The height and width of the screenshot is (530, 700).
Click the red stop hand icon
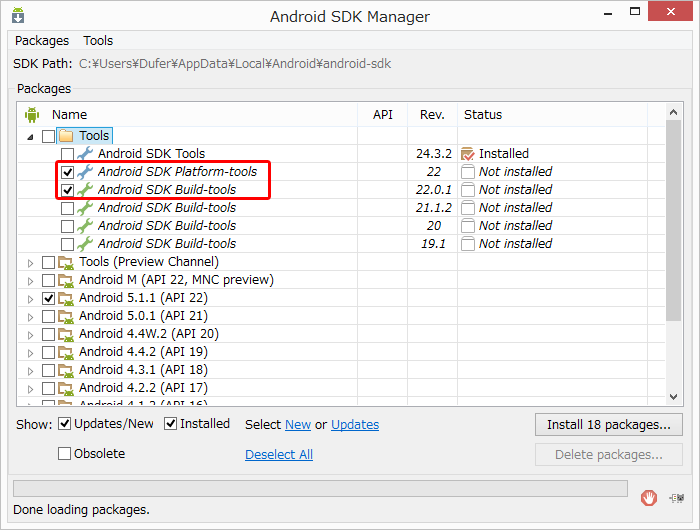pos(649,497)
